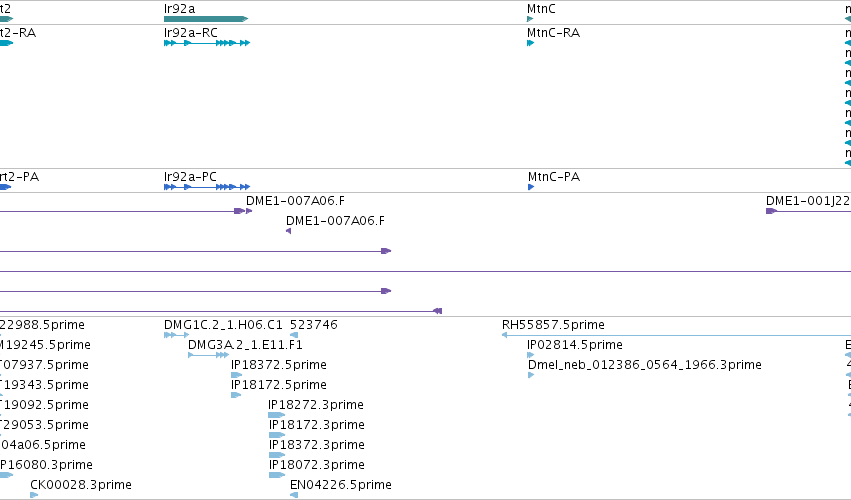Screen dimensions: 851x500
Task: Click the 04a06.5prime label
Action: pos(43,445)
